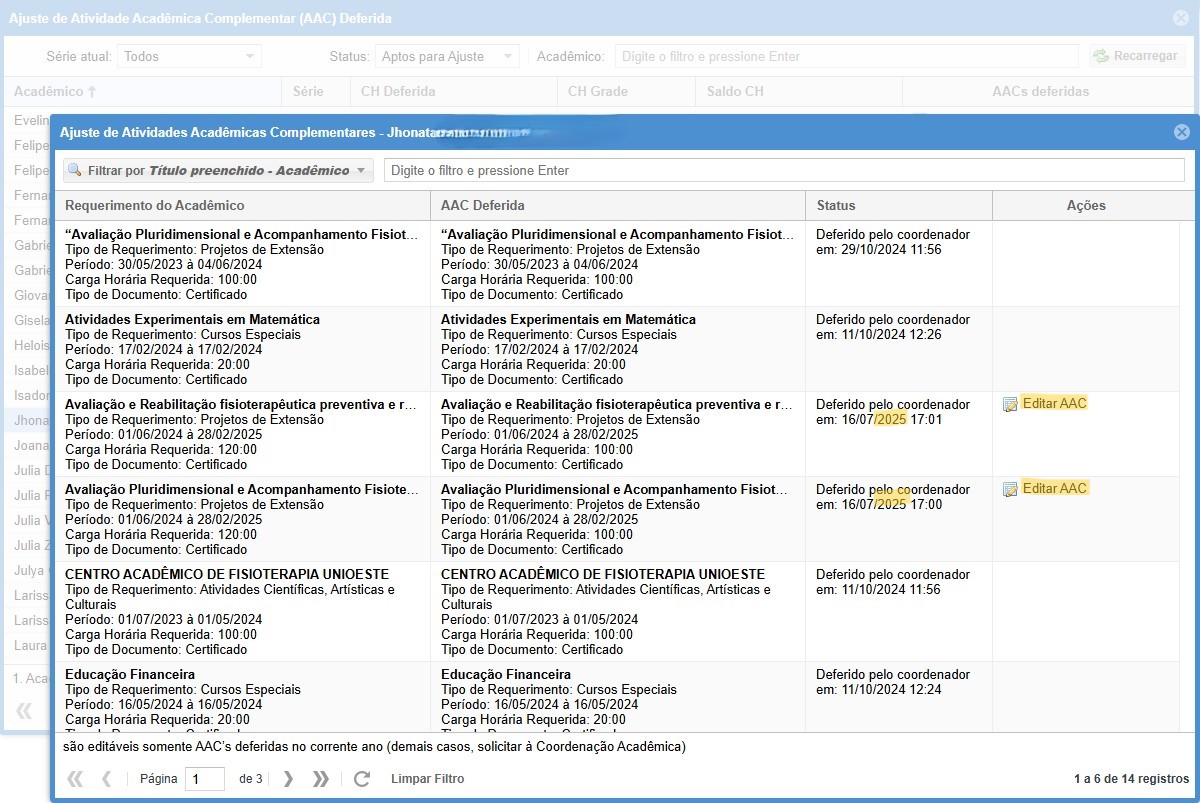This screenshot has height=803, width=1200.
Task: Click the refresh icon in the pagination bar
Action: [x=362, y=779]
